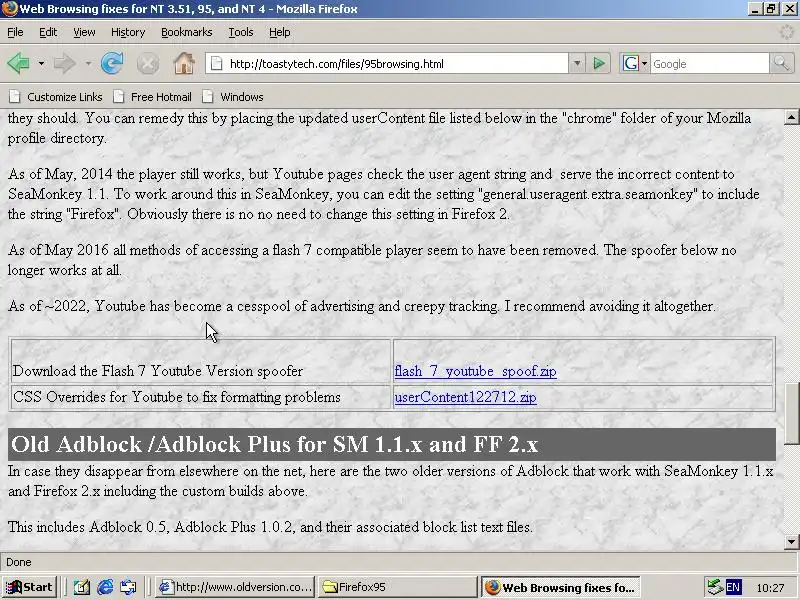This screenshot has height=600, width=800.
Task: Open the History menu
Action: coord(128,32)
